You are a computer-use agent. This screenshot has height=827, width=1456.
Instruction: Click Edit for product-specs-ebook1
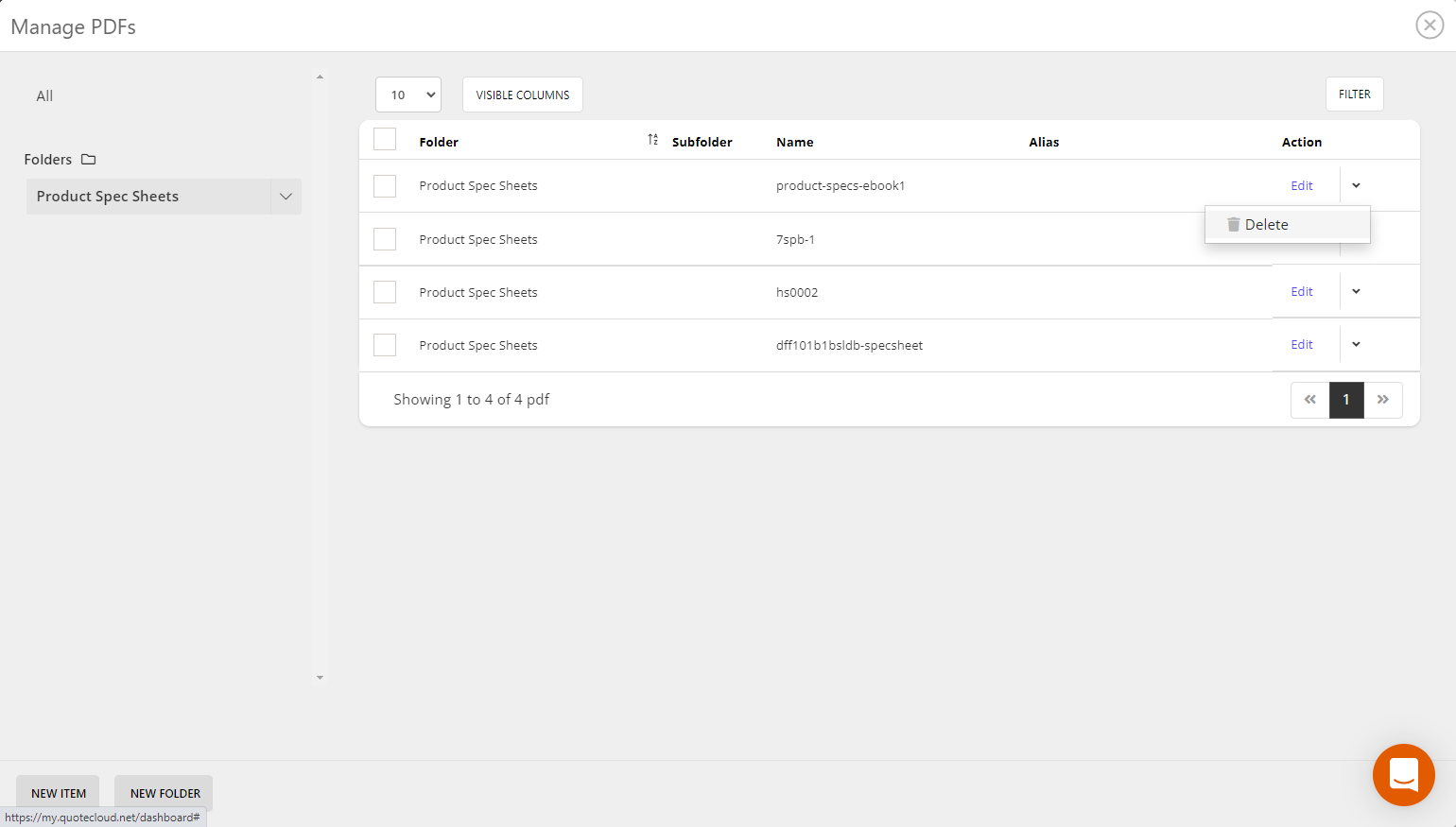(1301, 186)
